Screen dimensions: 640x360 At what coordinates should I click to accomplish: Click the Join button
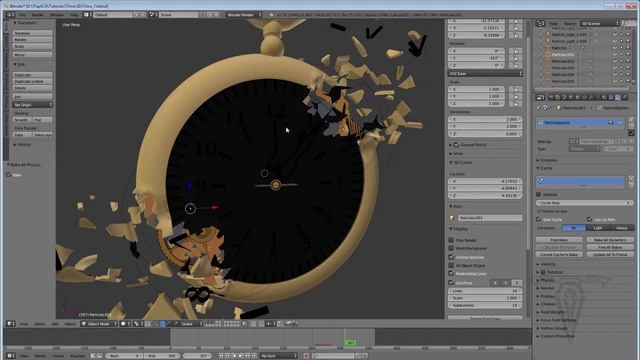click(x=32, y=97)
